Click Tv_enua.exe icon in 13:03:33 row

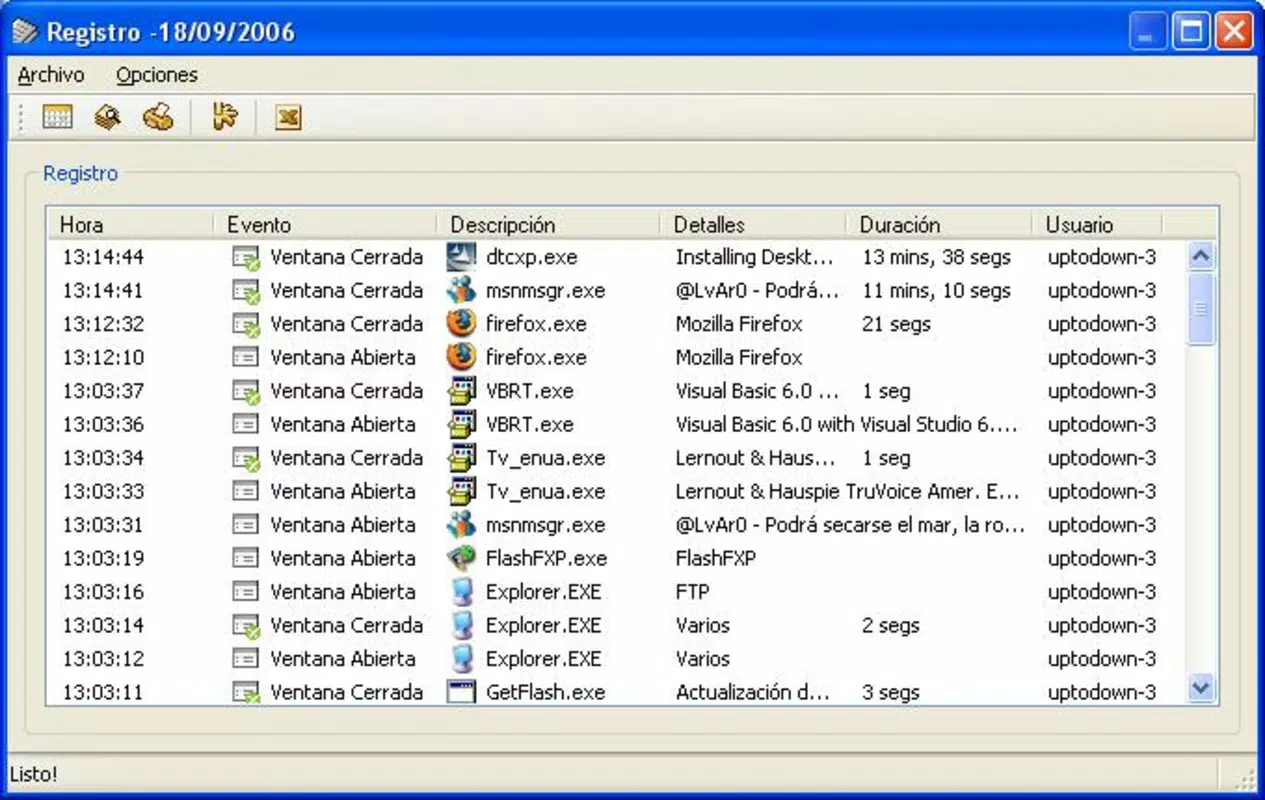click(x=461, y=491)
